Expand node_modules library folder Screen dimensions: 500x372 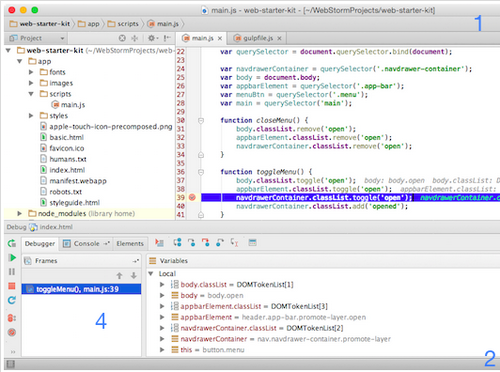(x=20, y=213)
